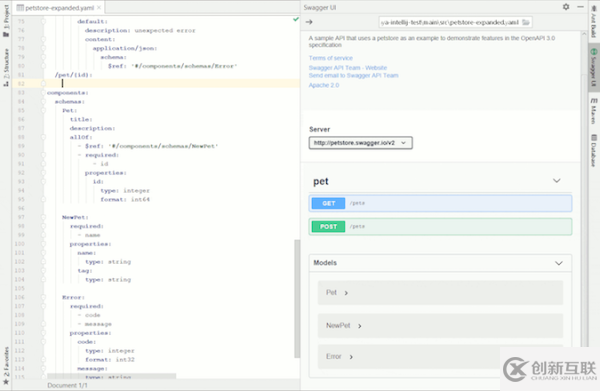The width and height of the screenshot is (600, 391).
Task: Click the Error: schema key in editor
Action: pyautogui.click(x=73, y=297)
